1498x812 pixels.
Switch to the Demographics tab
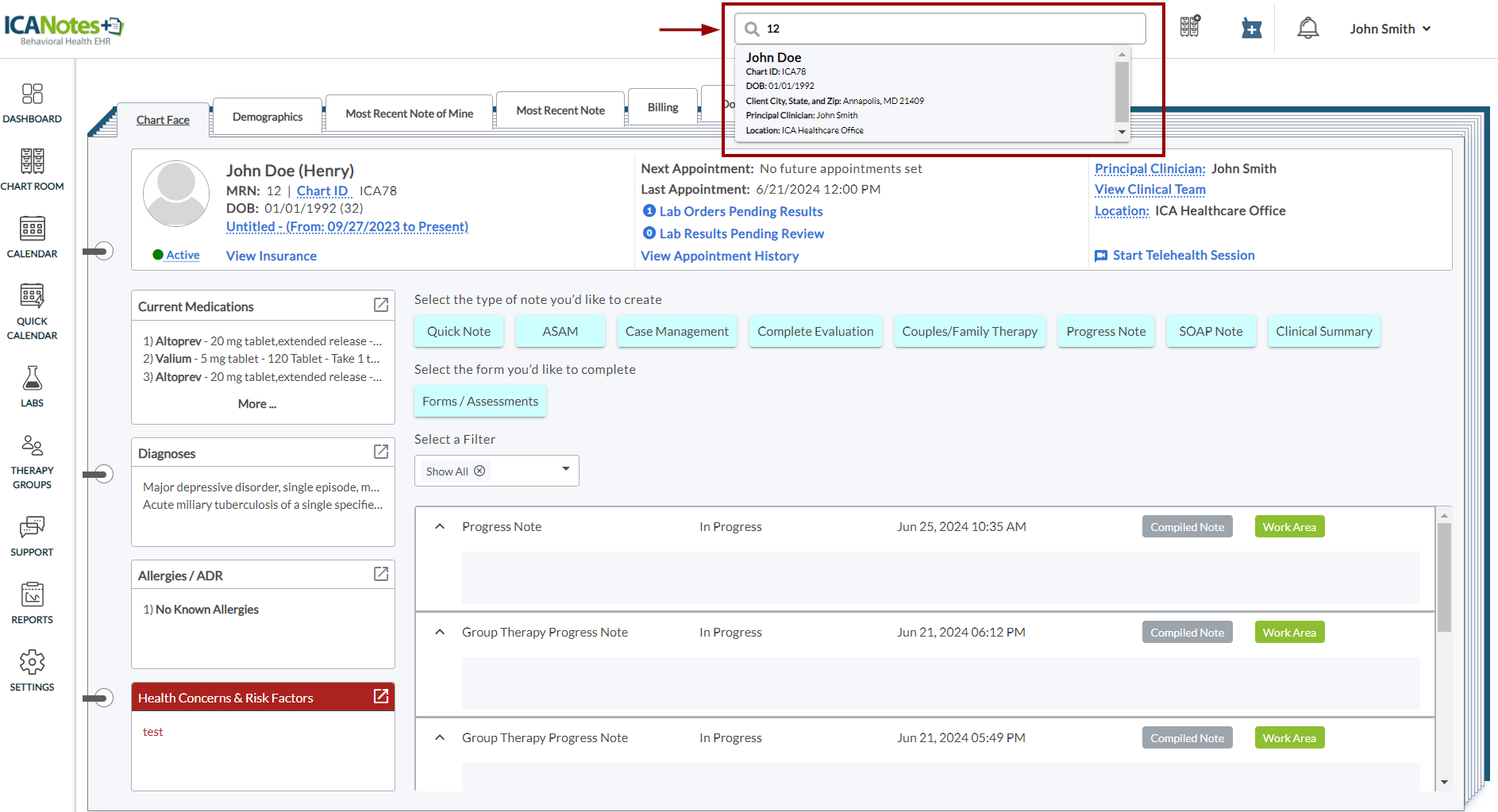[268, 117]
